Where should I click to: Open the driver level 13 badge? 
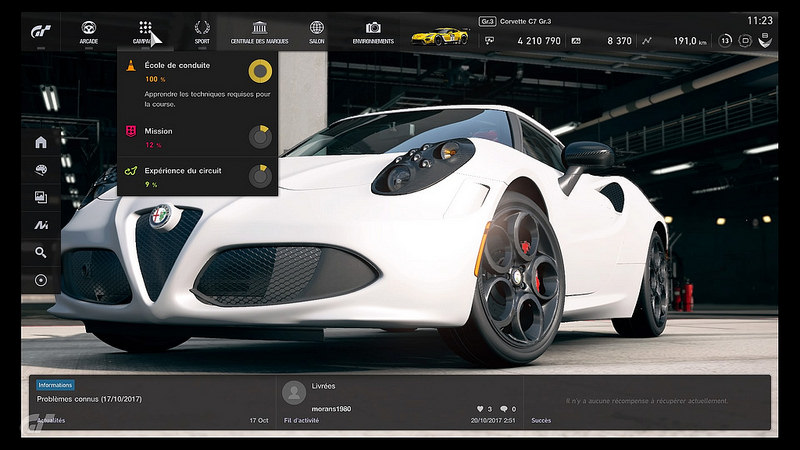tap(725, 40)
